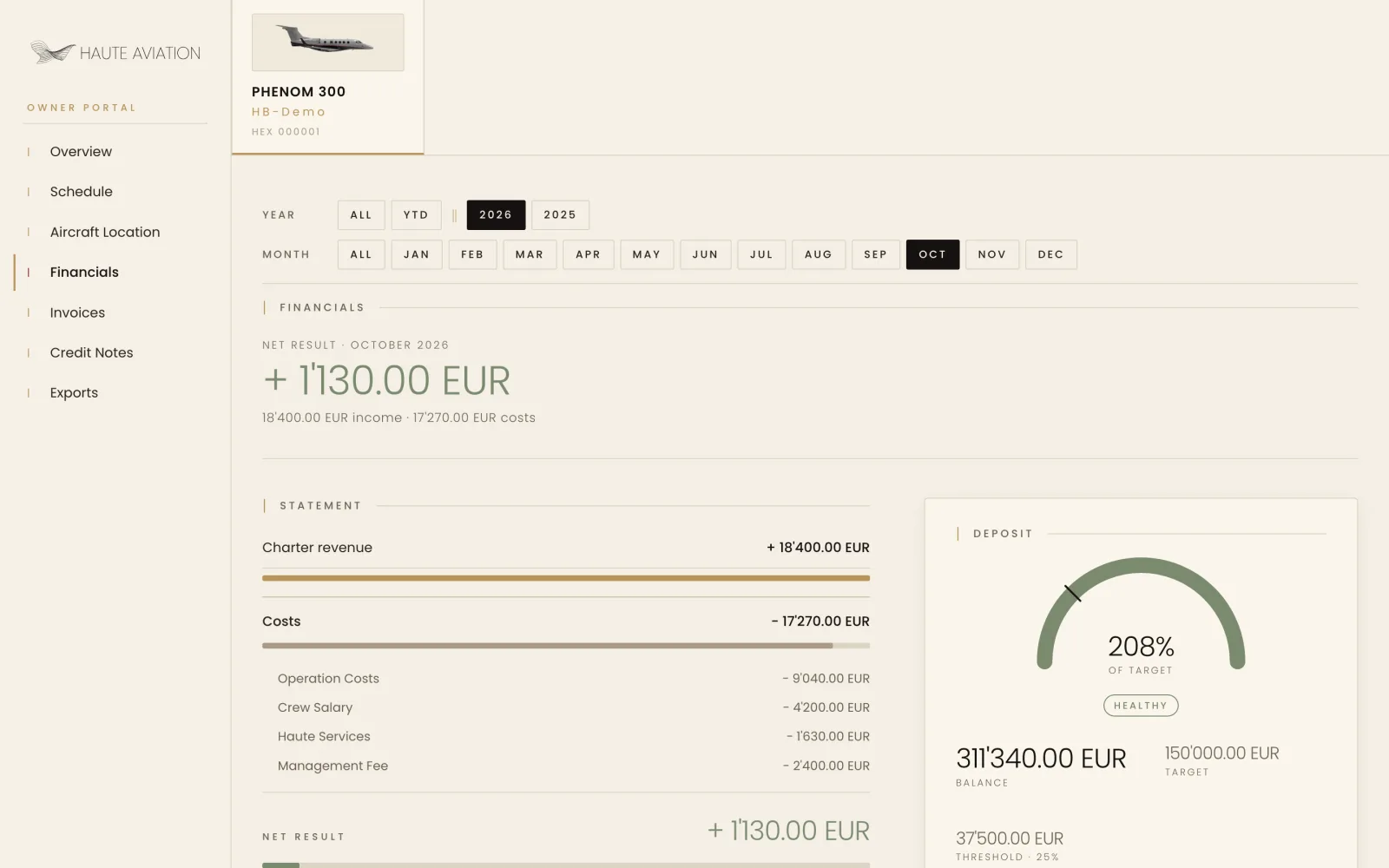Click the Haute Services line item
1389x868 pixels.
coord(324,736)
